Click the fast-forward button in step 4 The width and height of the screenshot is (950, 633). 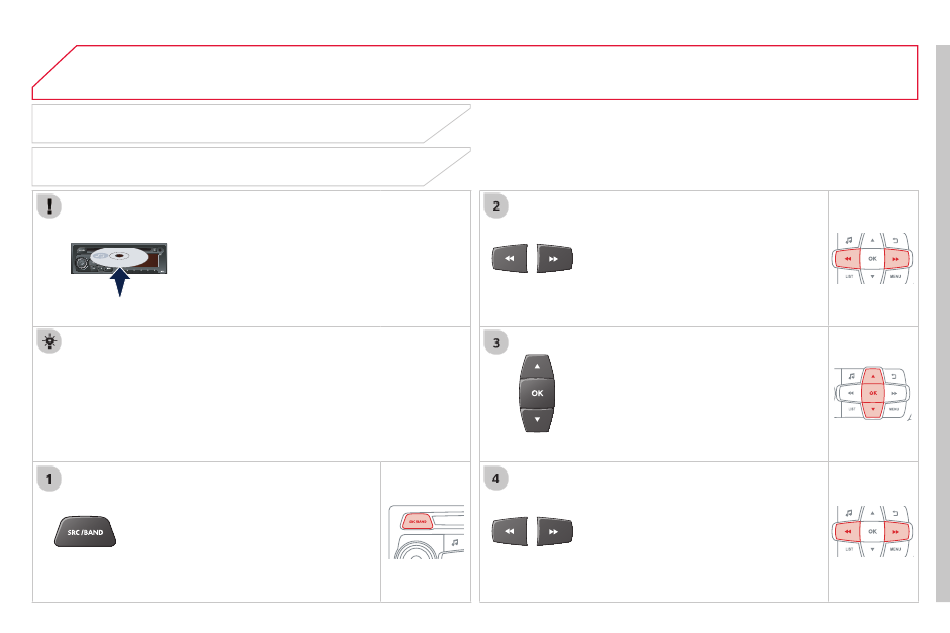[554, 531]
